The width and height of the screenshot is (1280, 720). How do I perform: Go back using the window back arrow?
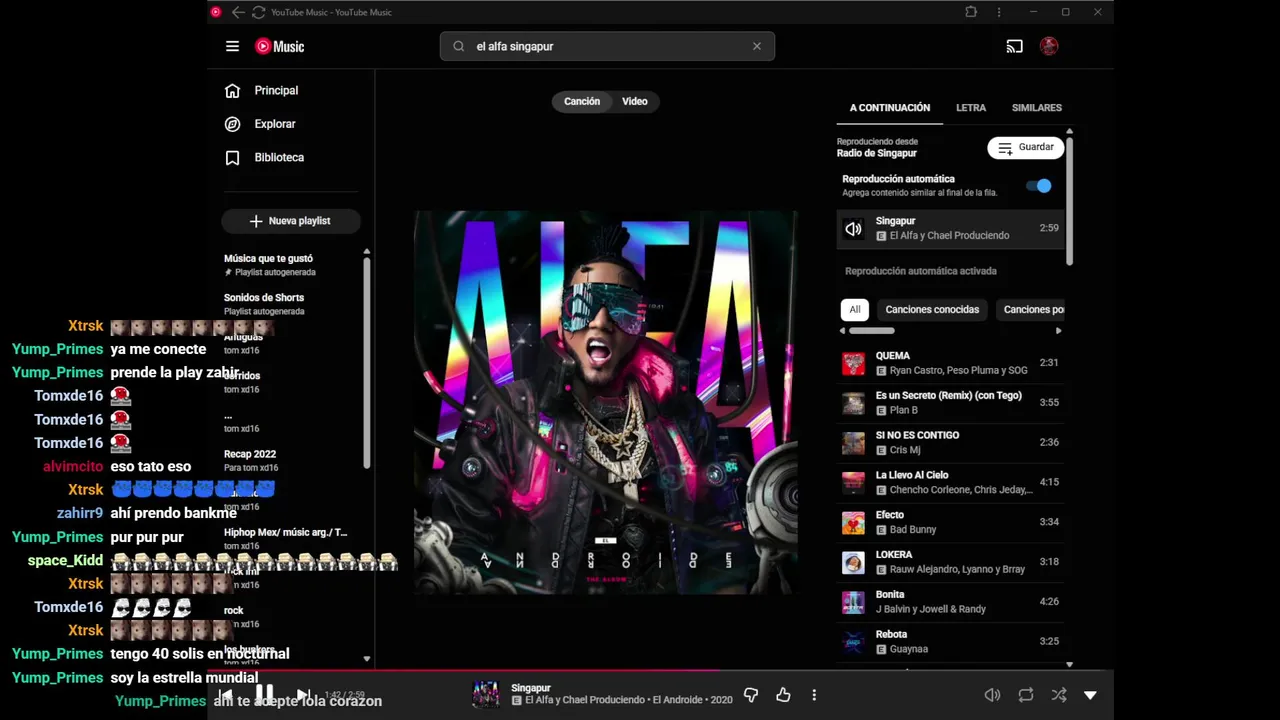[x=238, y=12]
